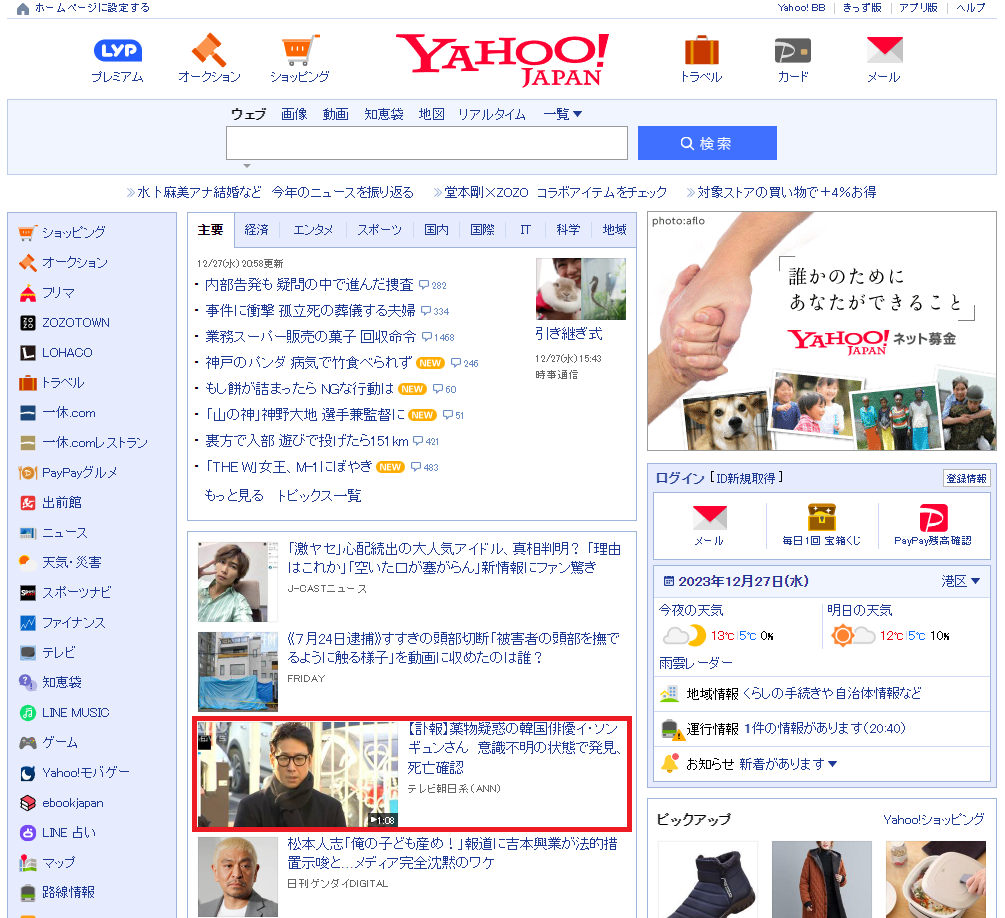The height and width of the screenshot is (918, 1005).
Task: Open ファイナンス sidebar icon
Action: pyautogui.click(x=28, y=622)
